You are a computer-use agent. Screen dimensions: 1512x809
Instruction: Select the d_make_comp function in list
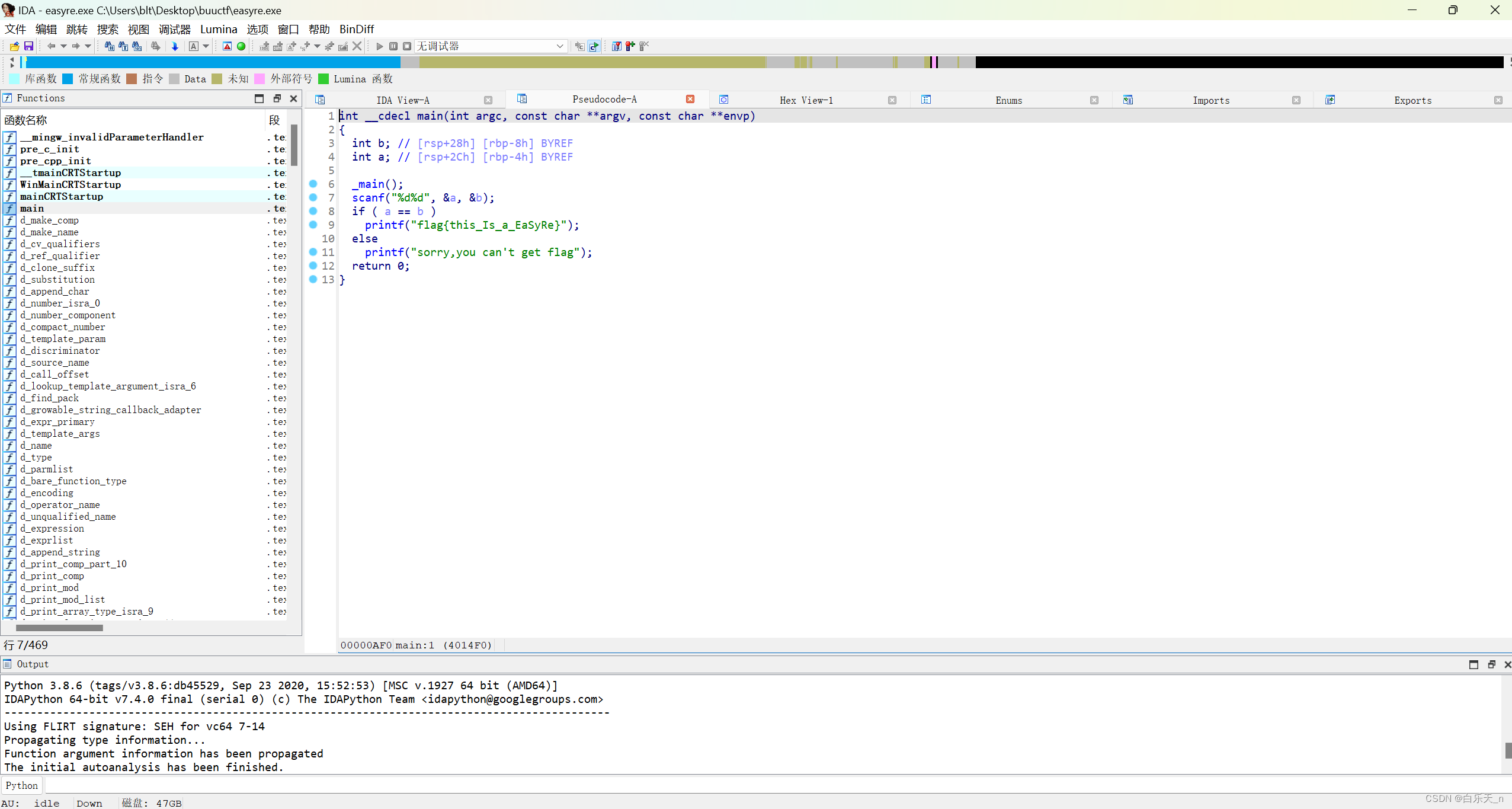pyautogui.click(x=49, y=220)
